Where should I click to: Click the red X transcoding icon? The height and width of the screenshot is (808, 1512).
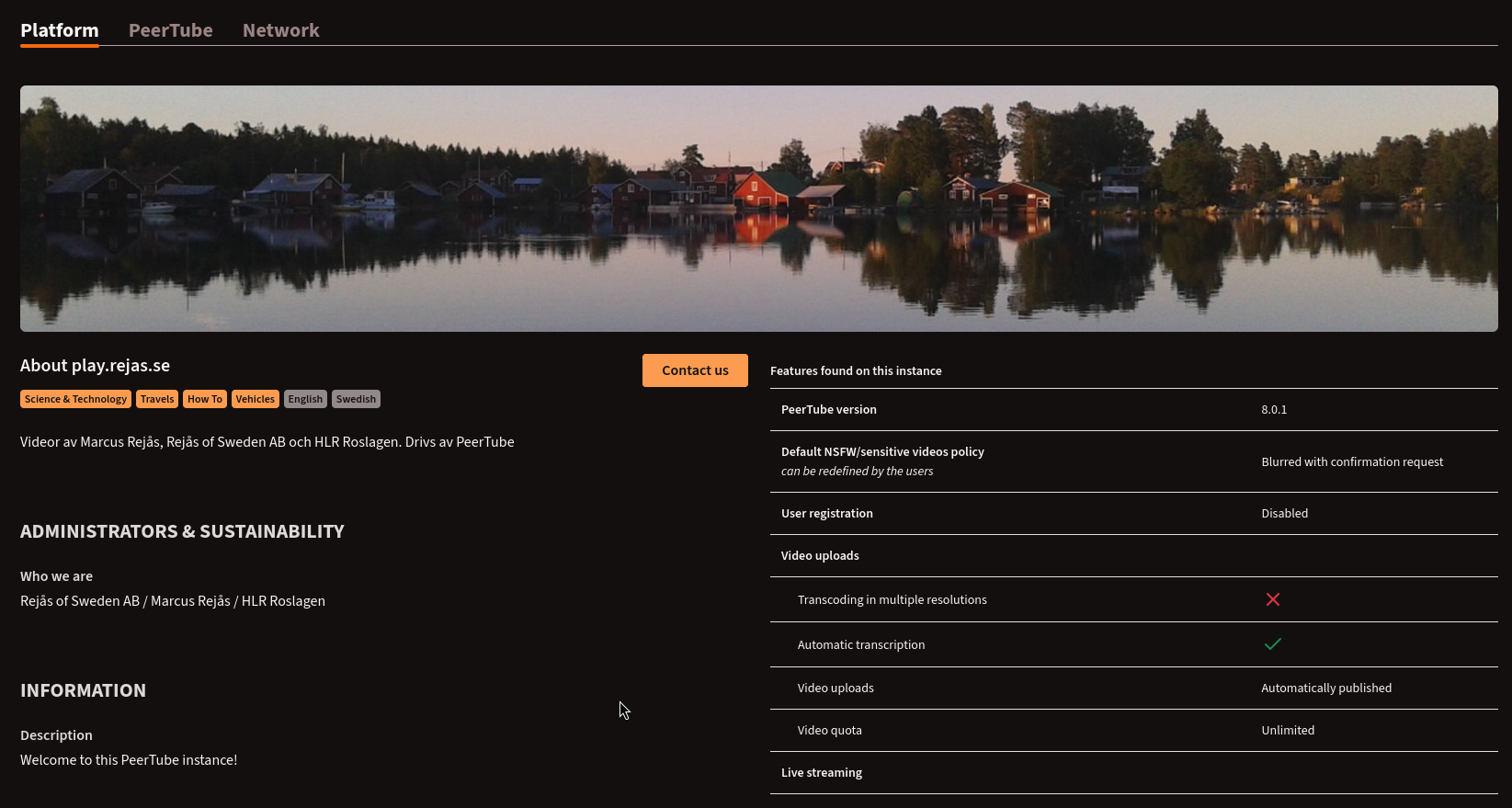[x=1272, y=599]
